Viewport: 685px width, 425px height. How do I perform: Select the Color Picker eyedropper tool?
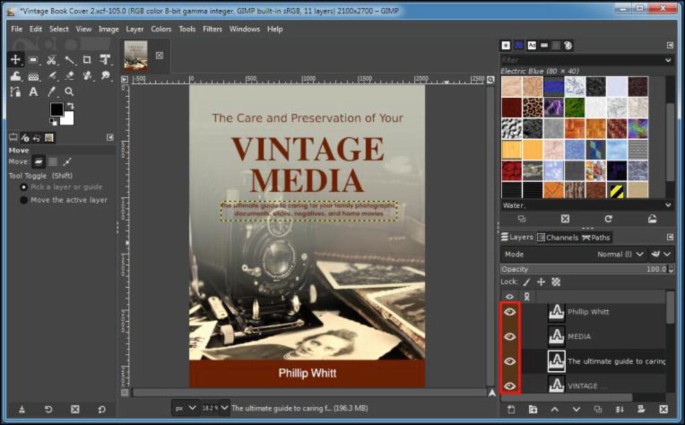pyautogui.click(x=52, y=92)
